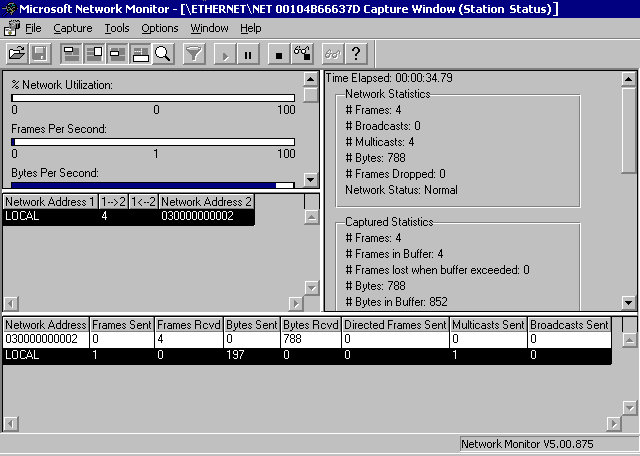Click the Frames Sent column header
This screenshot has height=456, width=640.
tap(121, 325)
